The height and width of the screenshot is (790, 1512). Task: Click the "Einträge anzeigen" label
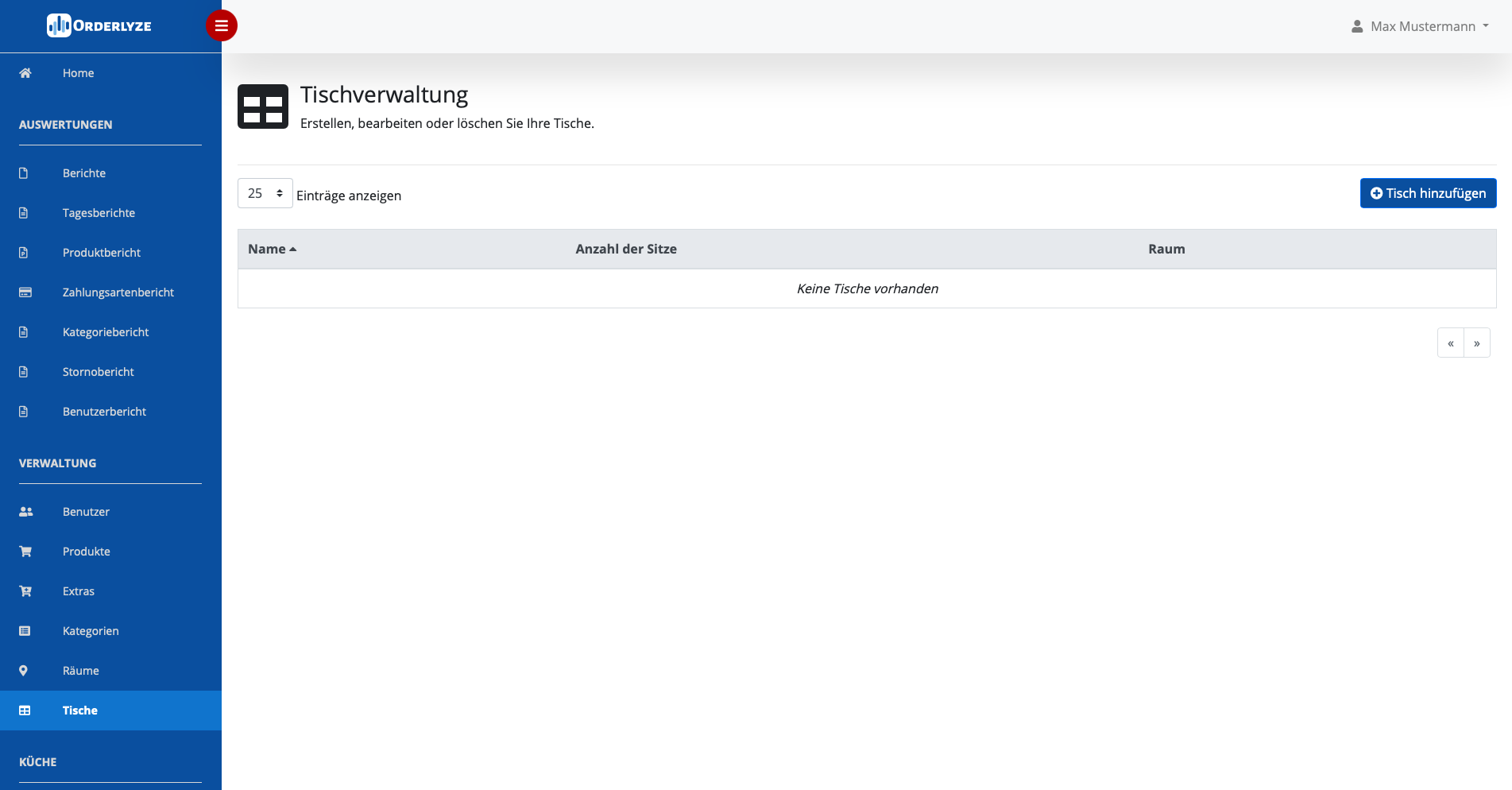pos(349,196)
